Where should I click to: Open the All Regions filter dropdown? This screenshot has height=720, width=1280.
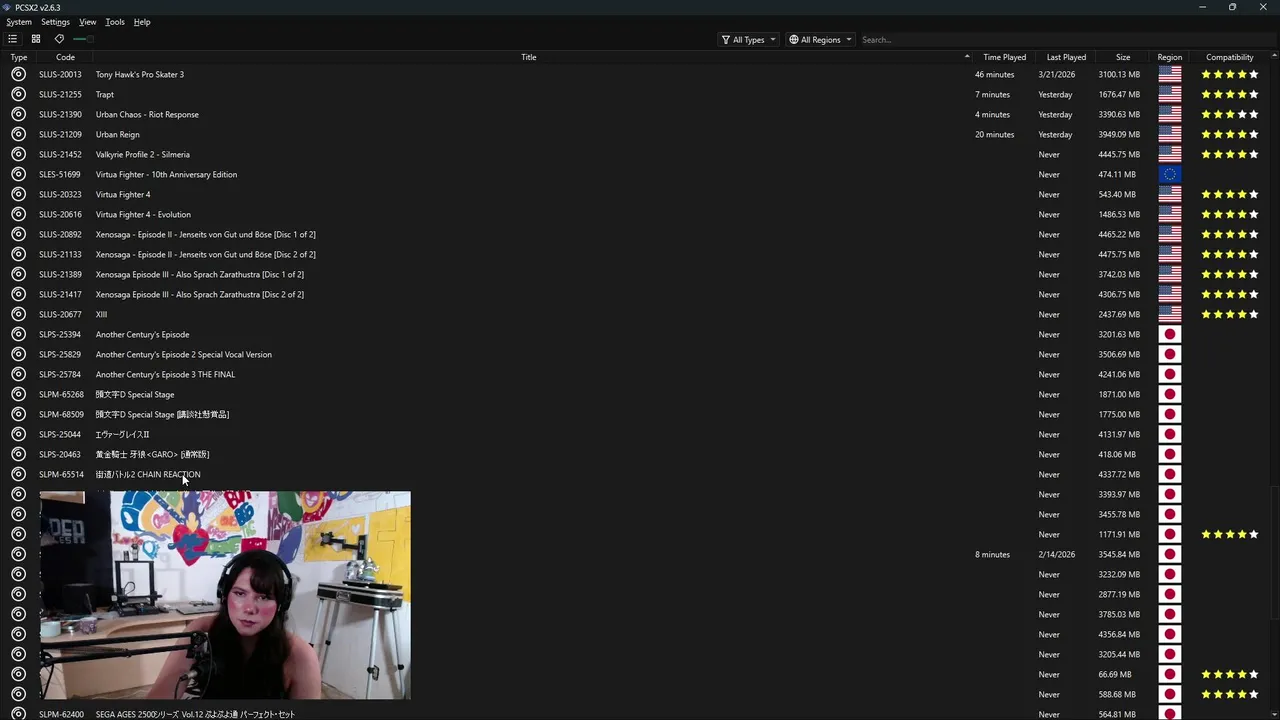click(820, 40)
